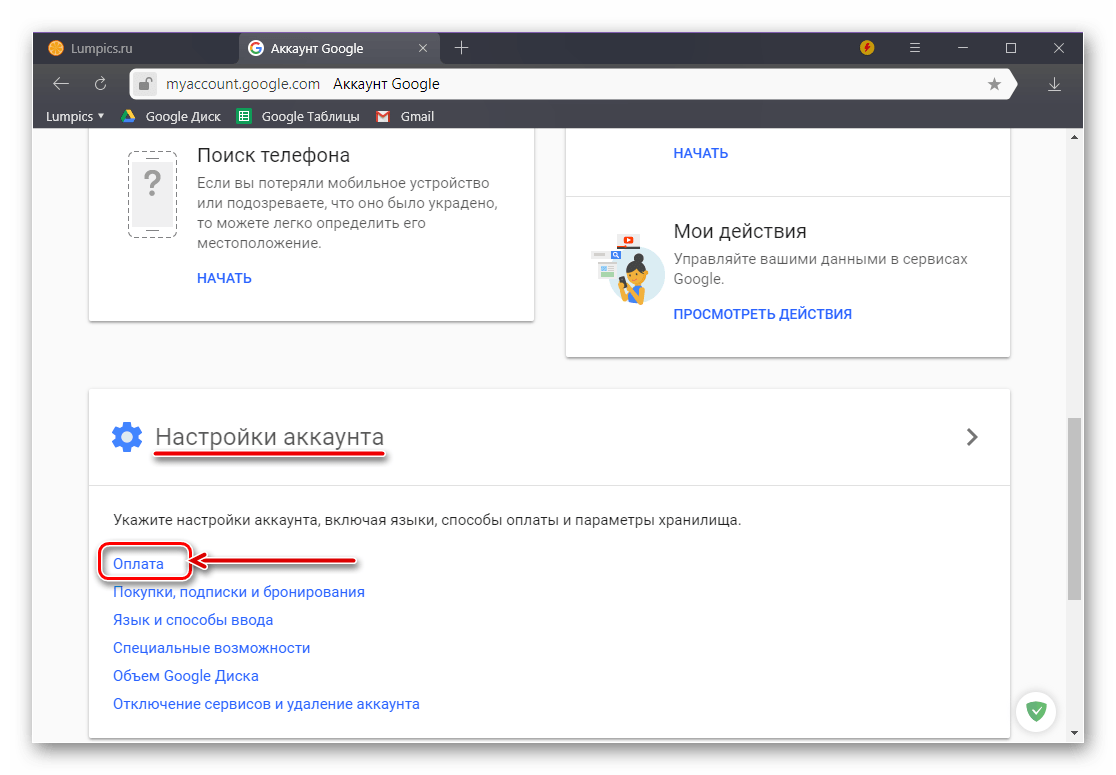
Task: Click the blue gear settings icon
Action: 127,437
